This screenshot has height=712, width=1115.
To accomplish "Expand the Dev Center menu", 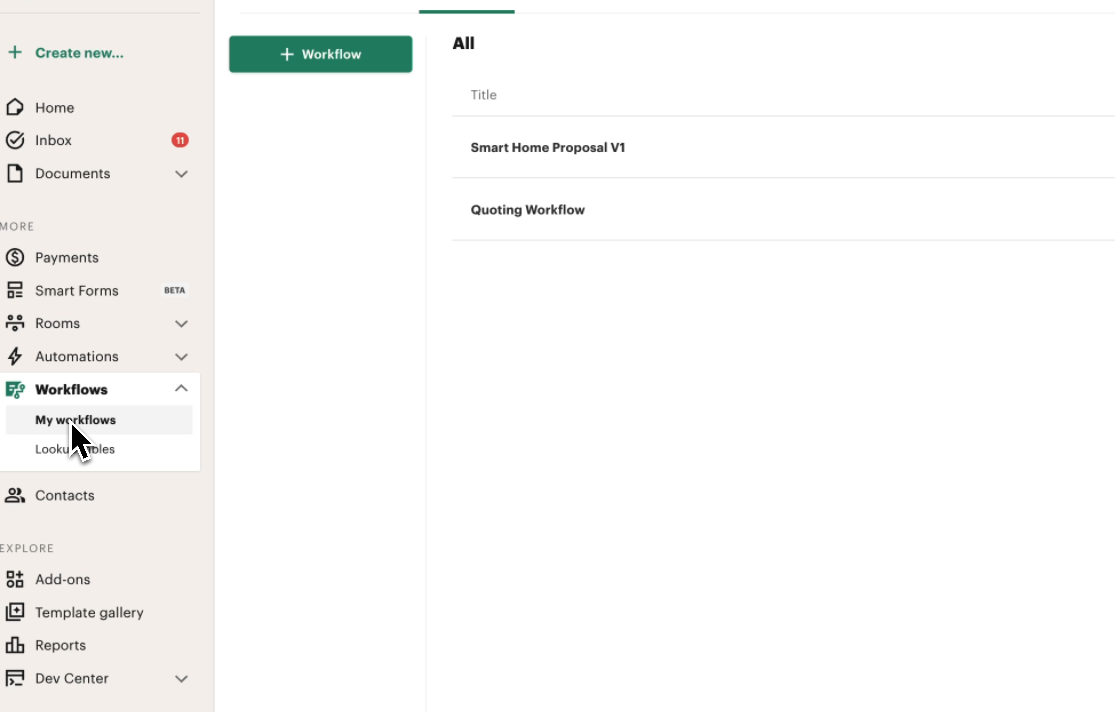I will [x=181, y=678].
